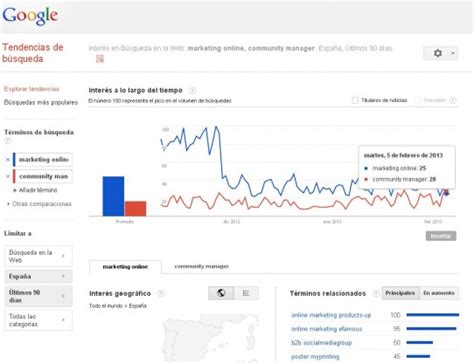
Task: Click the small icon below the search summary
Action: [x=100, y=59]
